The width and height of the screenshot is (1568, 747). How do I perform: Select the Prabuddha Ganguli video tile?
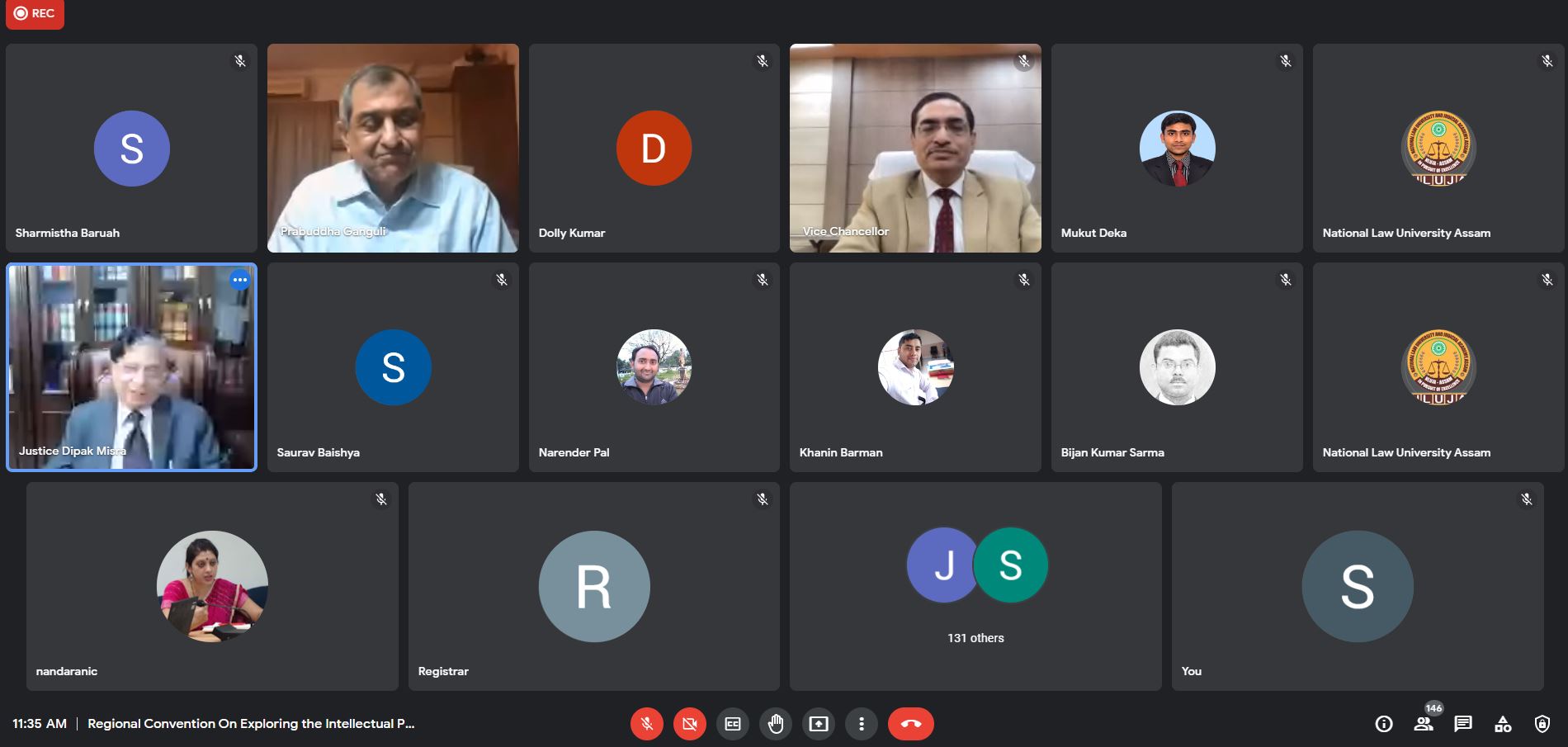tap(393, 149)
